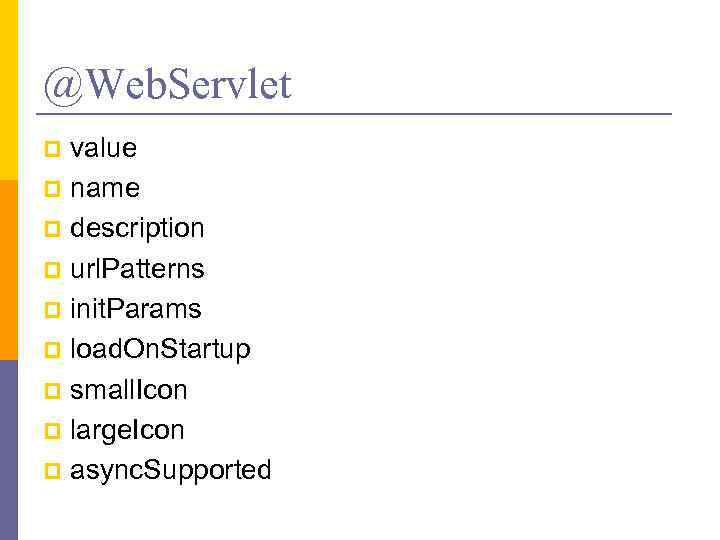Select the bullet marker next to description
720x540 pixels.
pos(52,230)
